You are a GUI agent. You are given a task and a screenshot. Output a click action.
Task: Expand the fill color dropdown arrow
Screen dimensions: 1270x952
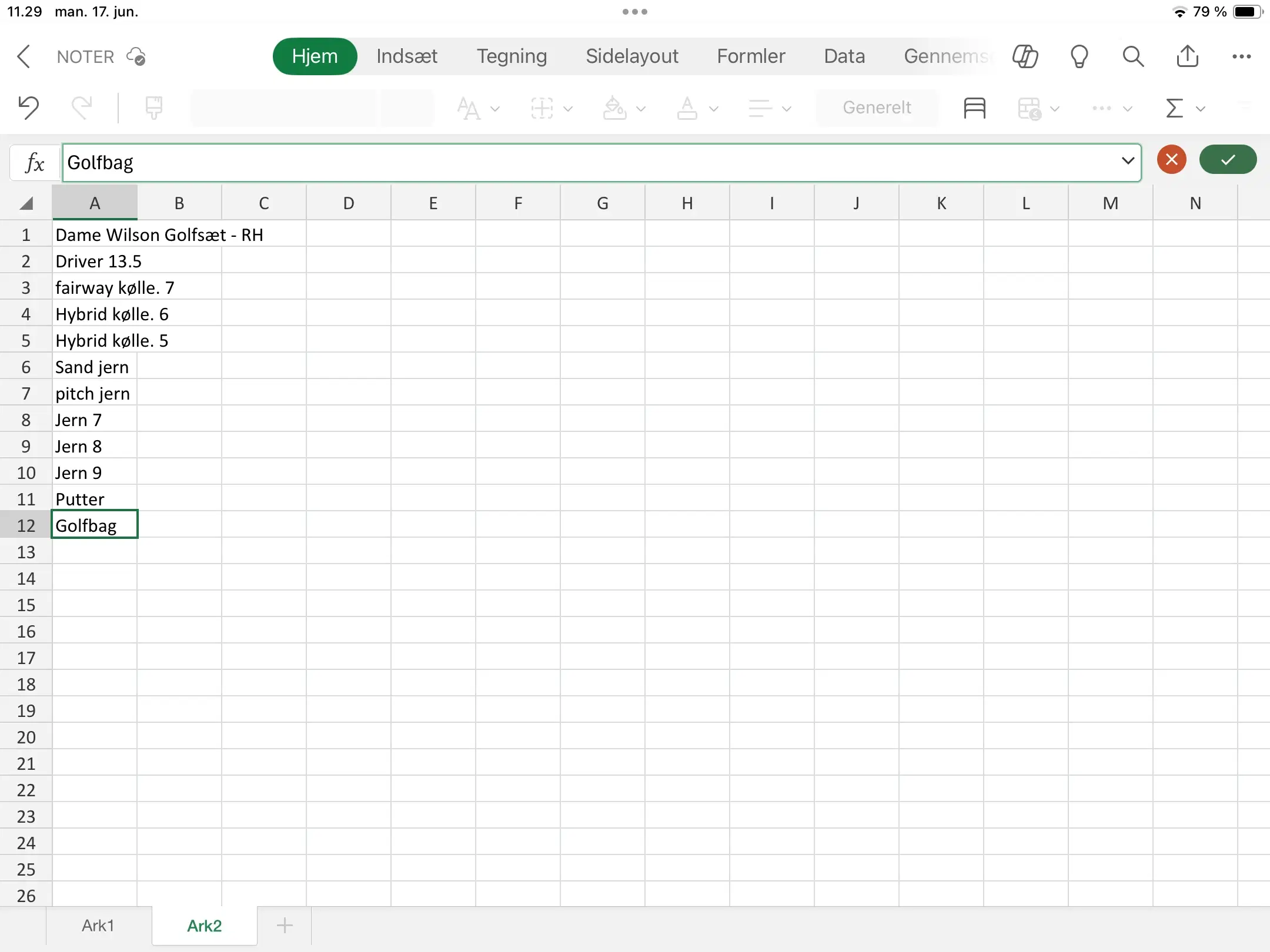[x=641, y=109]
